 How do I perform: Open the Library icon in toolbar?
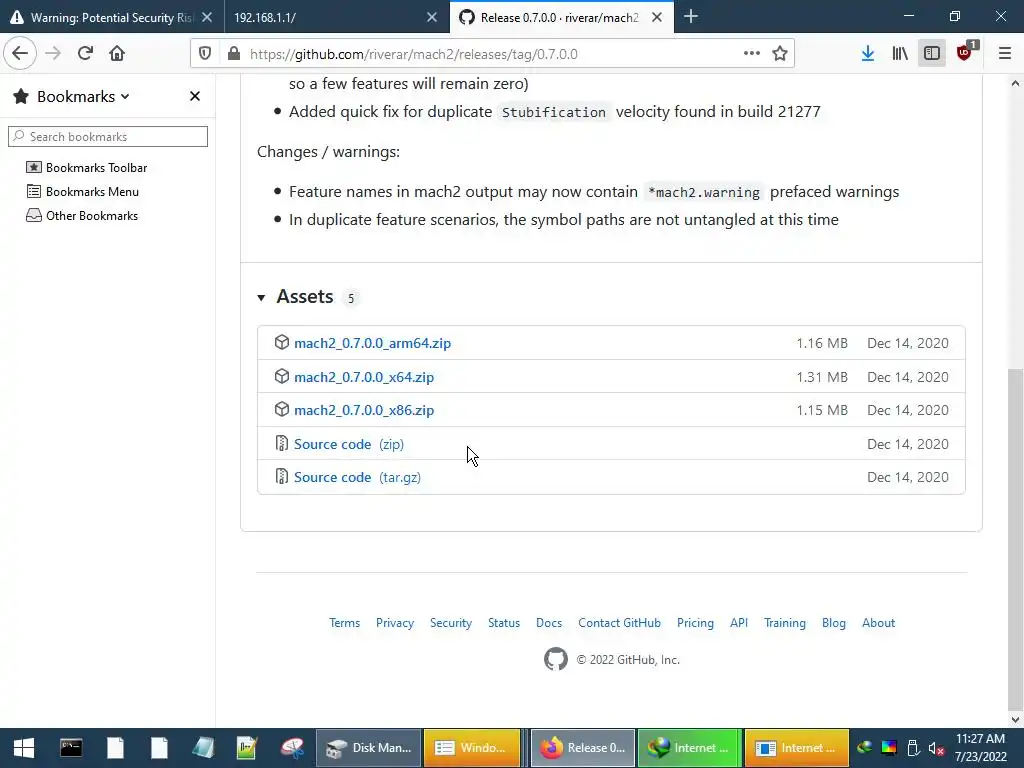coord(900,54)
